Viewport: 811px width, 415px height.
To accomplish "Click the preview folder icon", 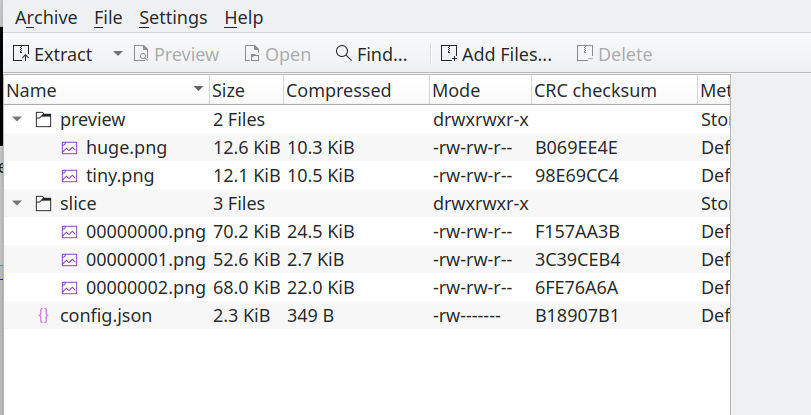I will point(43,120).
